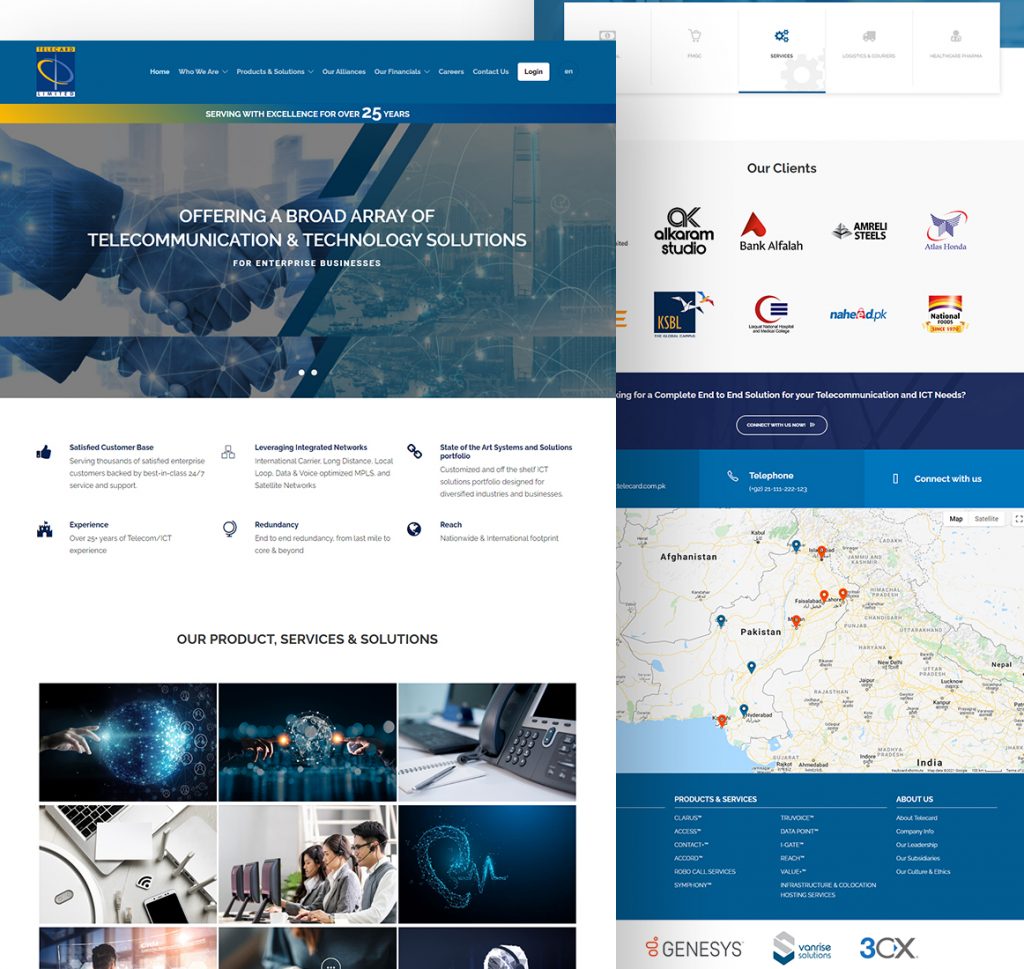Click the network icon beside Leveraging Integrated Networks
The height and width of the screenshot is (969, 1024).
228,452
